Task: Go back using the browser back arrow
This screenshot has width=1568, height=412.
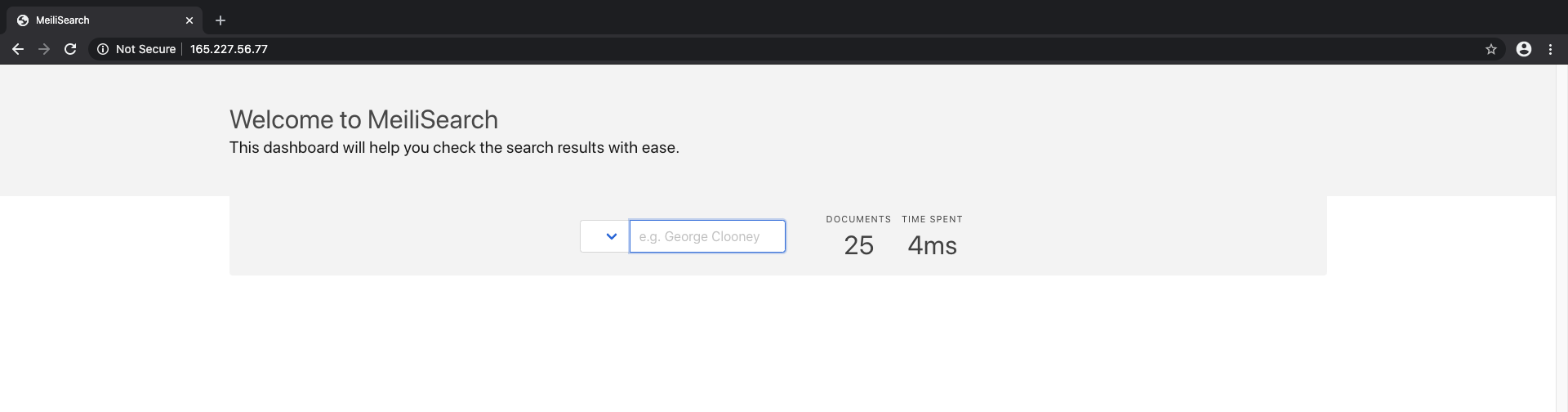Action: [x=18, y=49]
